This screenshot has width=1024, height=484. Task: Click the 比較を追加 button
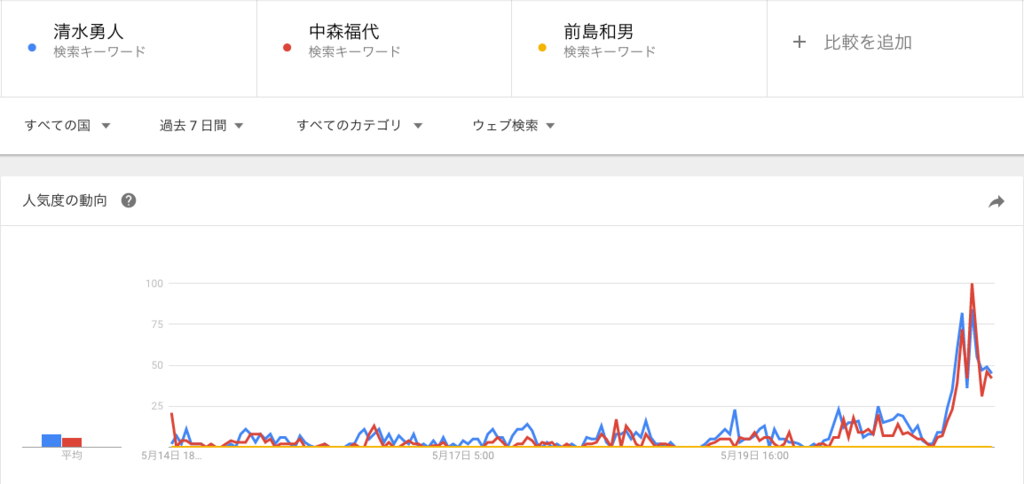click(866, 42)
